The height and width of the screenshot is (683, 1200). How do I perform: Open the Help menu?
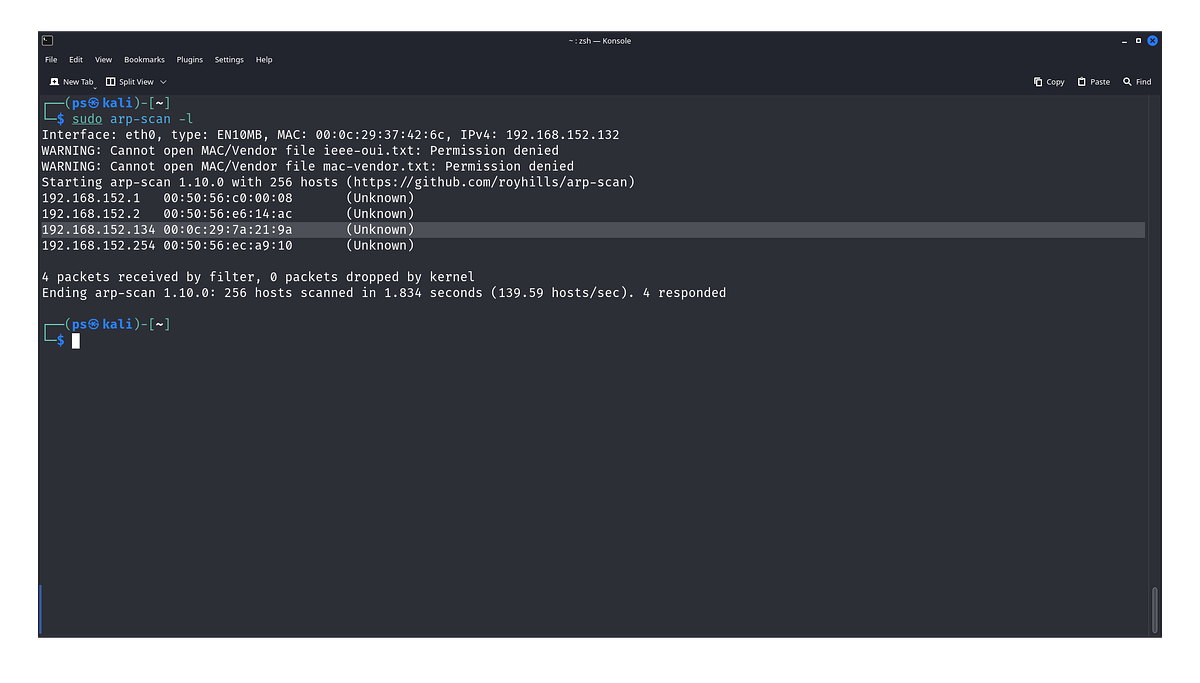coord(264,59)
